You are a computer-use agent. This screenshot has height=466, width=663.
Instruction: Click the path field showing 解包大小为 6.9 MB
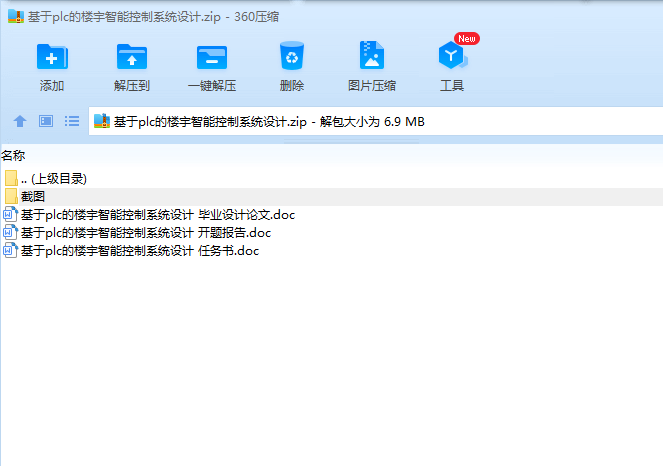click(375, 121)
